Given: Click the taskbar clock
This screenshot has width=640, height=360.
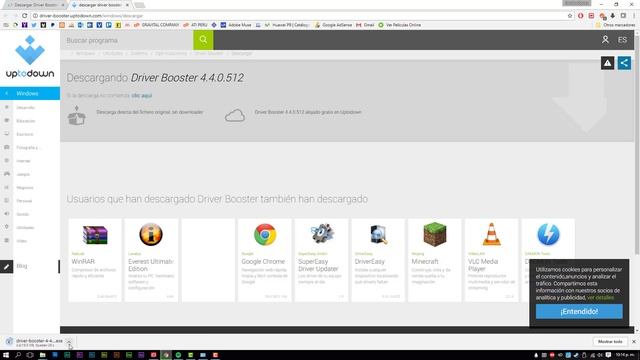Looking at the screenshot, I should [624, 355].
